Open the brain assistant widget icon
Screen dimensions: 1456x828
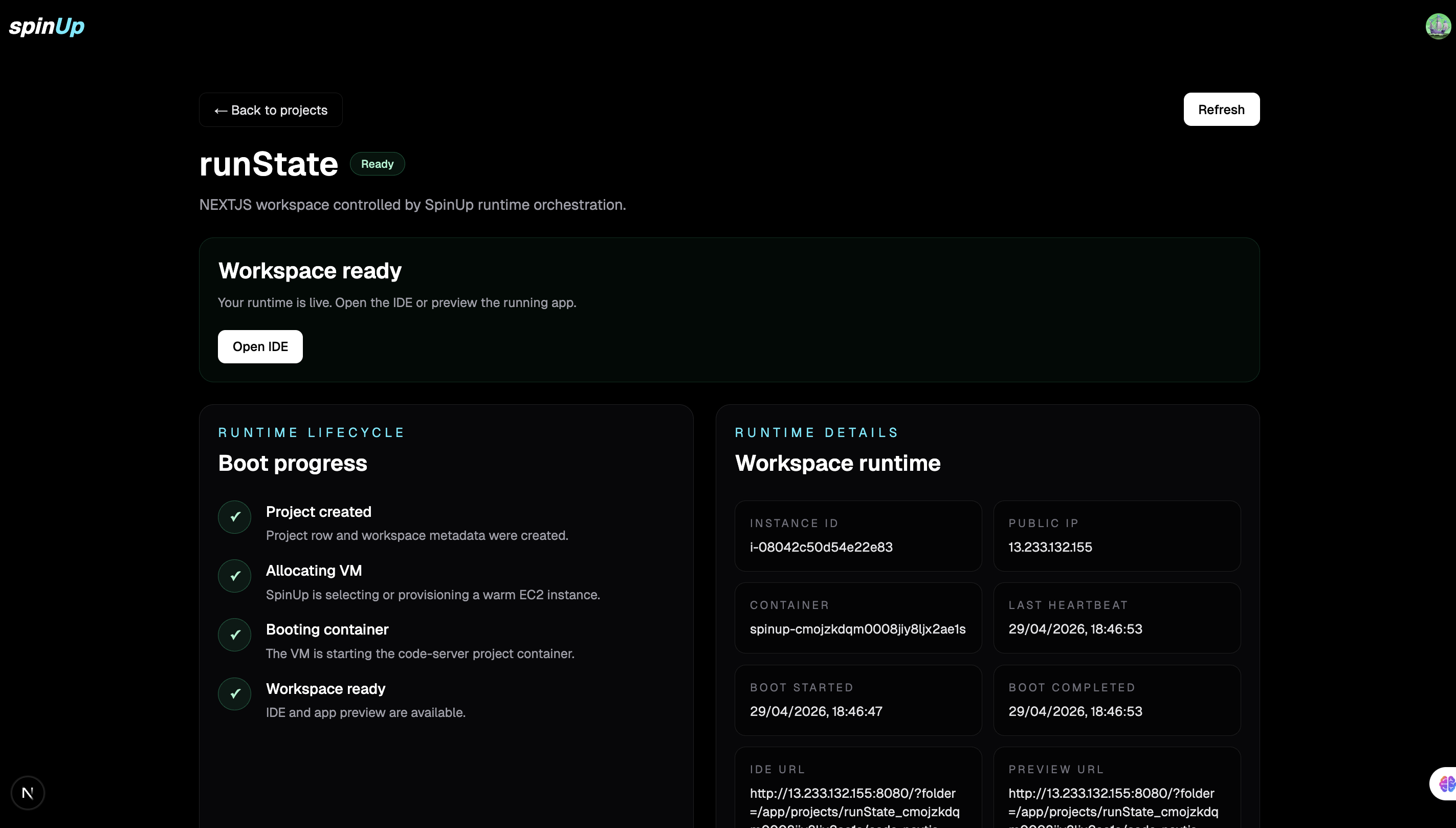click(1446, 783)
